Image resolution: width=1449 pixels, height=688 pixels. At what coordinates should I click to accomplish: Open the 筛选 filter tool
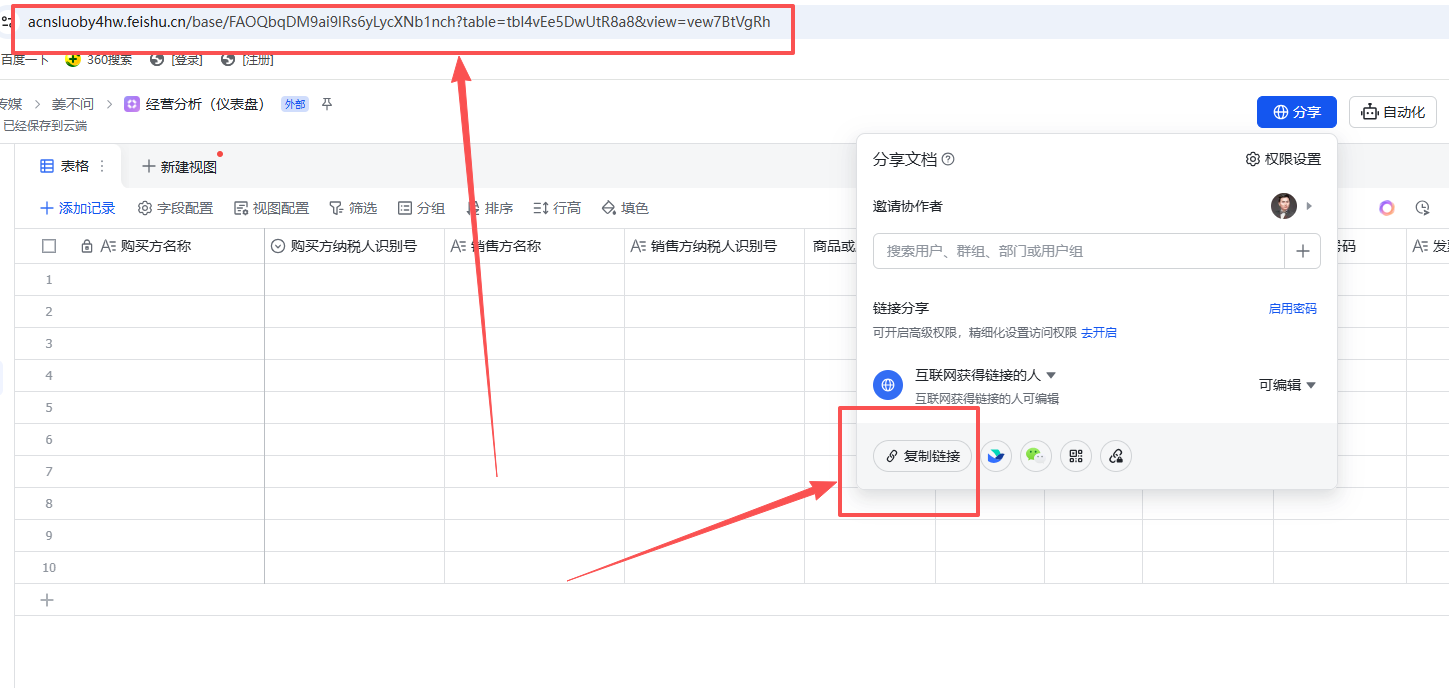pos(353,208)
